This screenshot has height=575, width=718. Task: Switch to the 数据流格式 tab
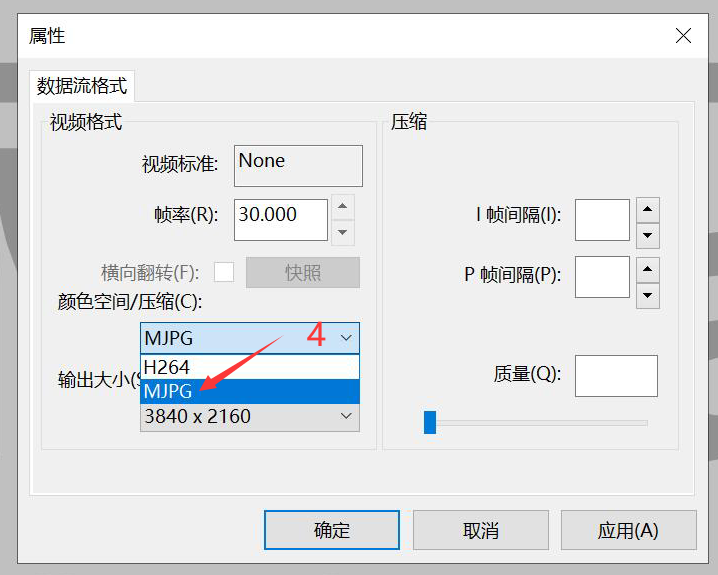click(82, 86)
